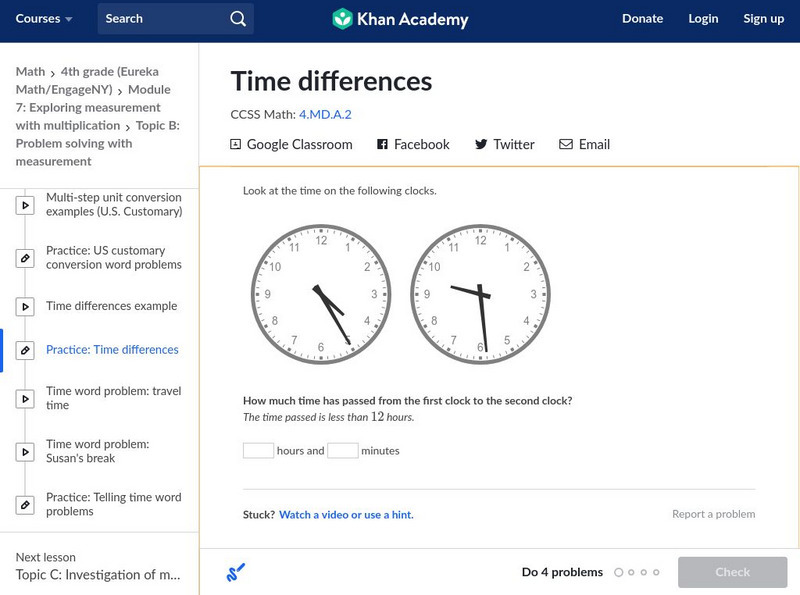Open the scratchpad pencil tool

coord(236,573)
